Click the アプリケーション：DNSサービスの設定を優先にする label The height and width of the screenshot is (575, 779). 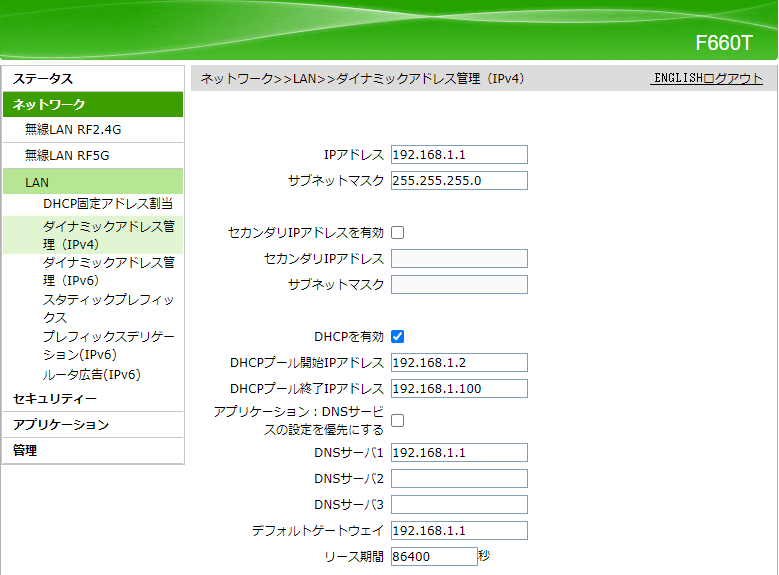[x=299, y=420]
